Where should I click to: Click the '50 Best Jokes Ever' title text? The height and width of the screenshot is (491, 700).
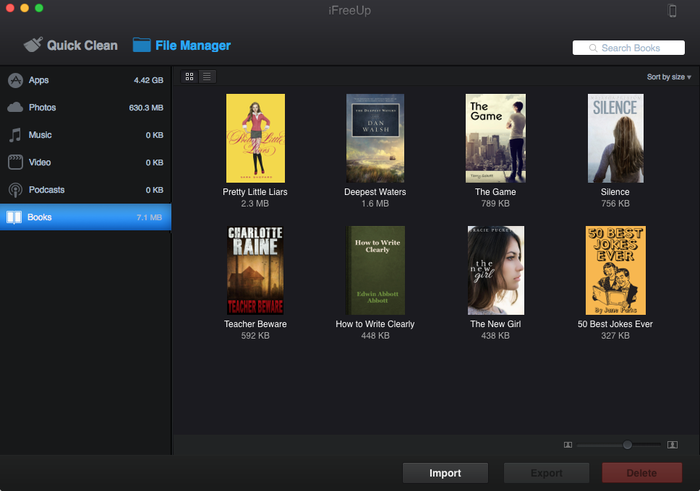point(615,324)
